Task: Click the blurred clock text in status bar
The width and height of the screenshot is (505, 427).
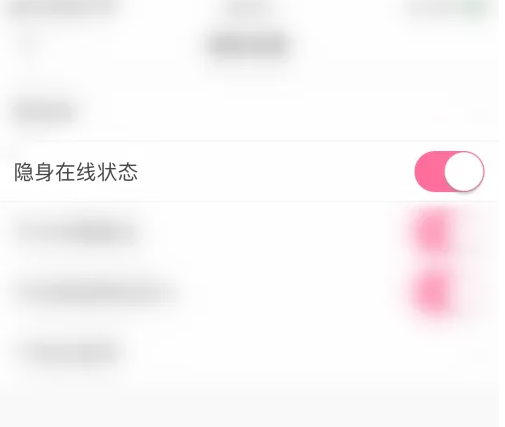Action: (248, 6)
